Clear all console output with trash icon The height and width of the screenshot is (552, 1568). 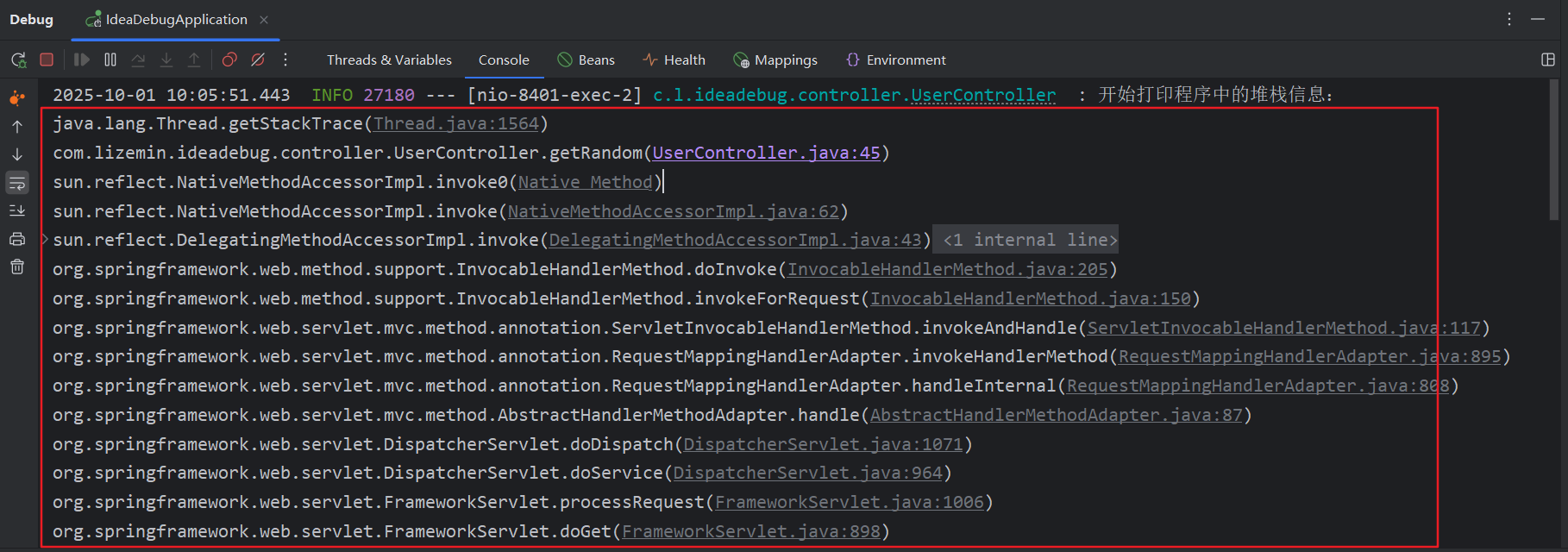coord(17,267)
